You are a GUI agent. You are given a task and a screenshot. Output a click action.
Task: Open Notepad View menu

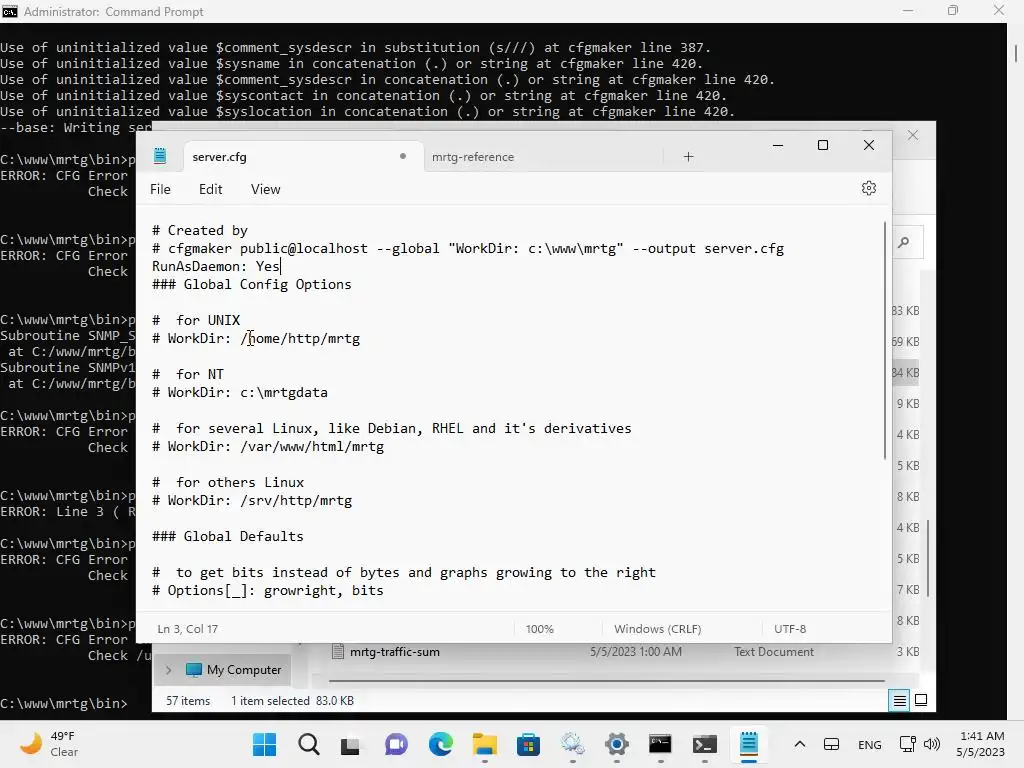click(265, 189)
